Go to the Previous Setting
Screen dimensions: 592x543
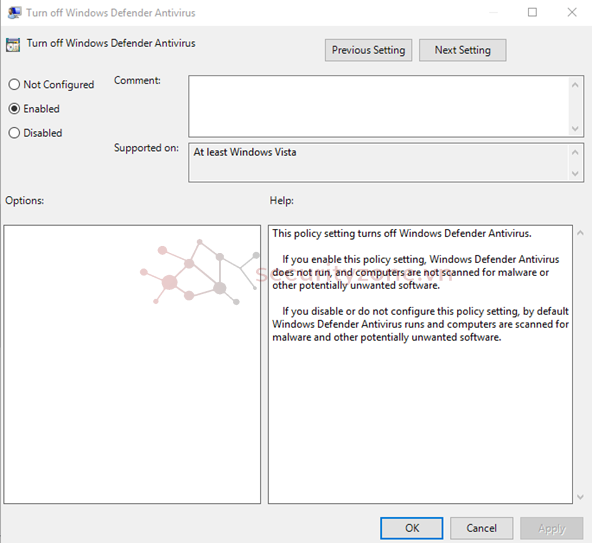tap(368, 50)
